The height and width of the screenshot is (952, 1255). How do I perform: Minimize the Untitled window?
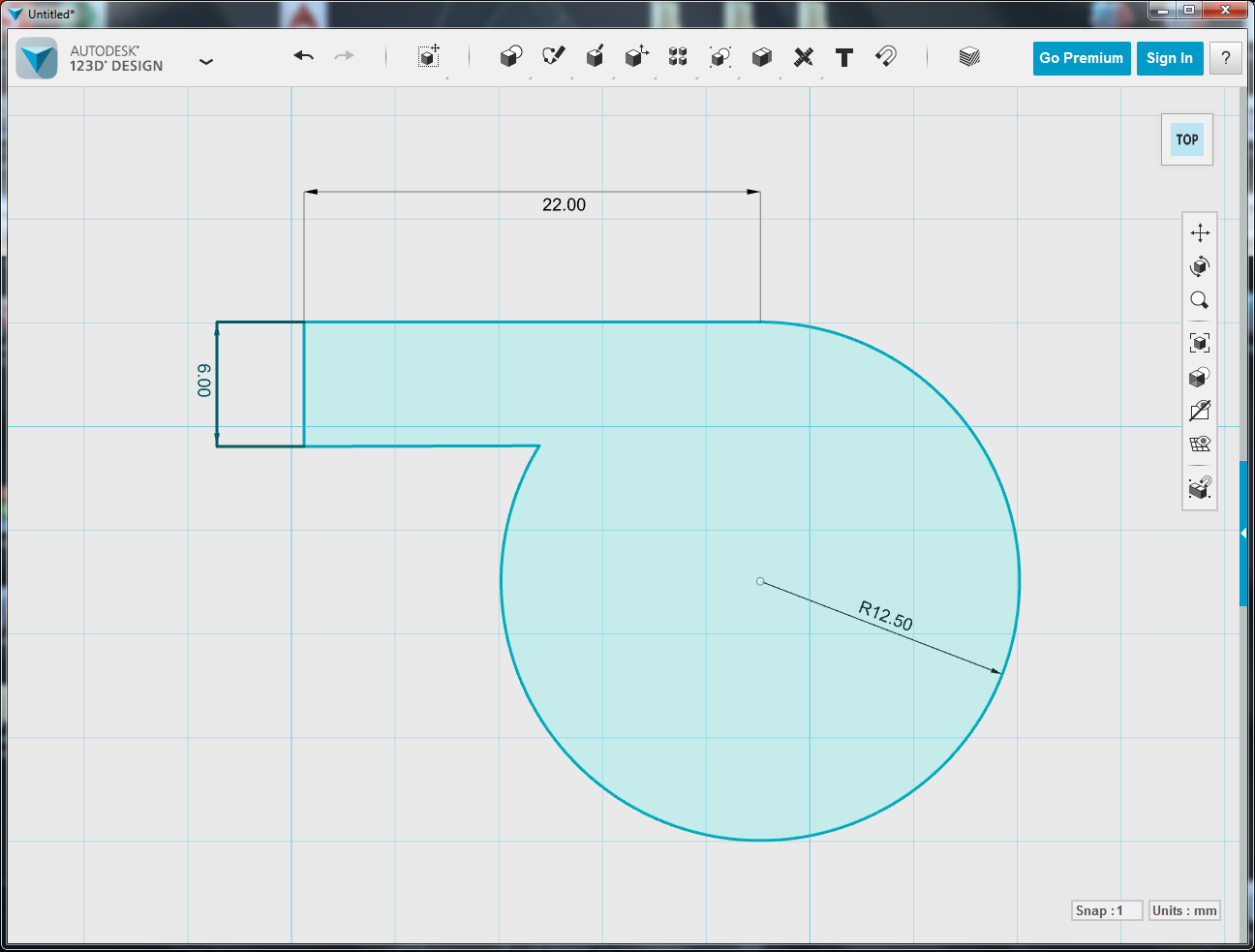click(x=1163, y=10)
